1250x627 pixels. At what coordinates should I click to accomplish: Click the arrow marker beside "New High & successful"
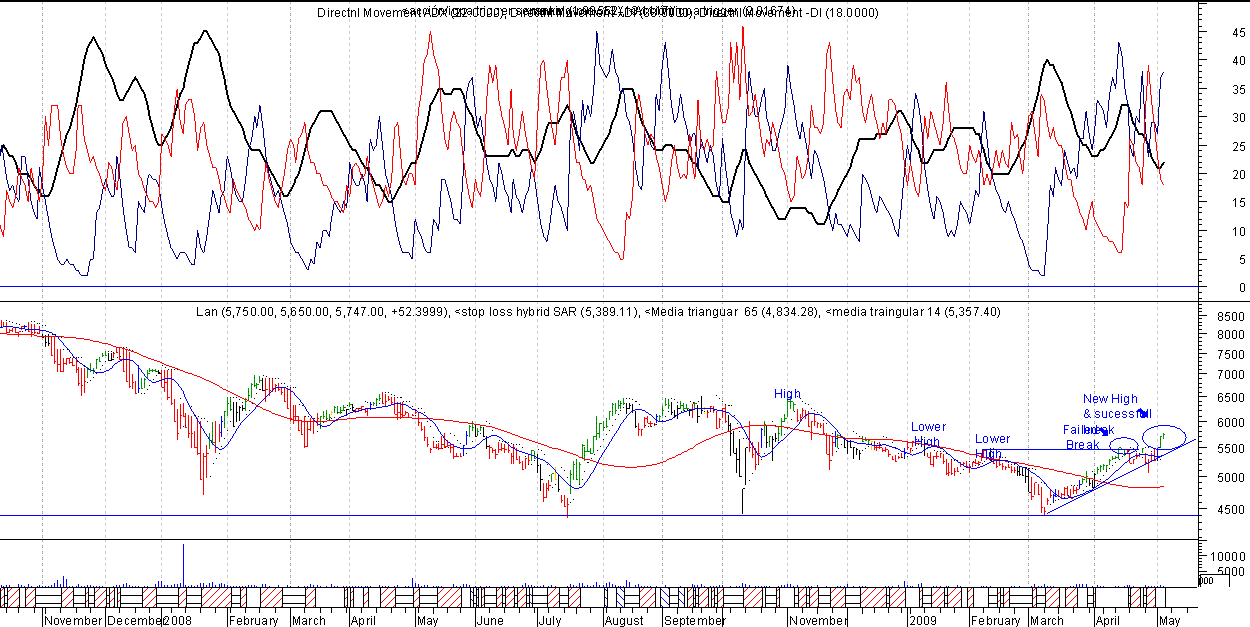[1144, 413]
